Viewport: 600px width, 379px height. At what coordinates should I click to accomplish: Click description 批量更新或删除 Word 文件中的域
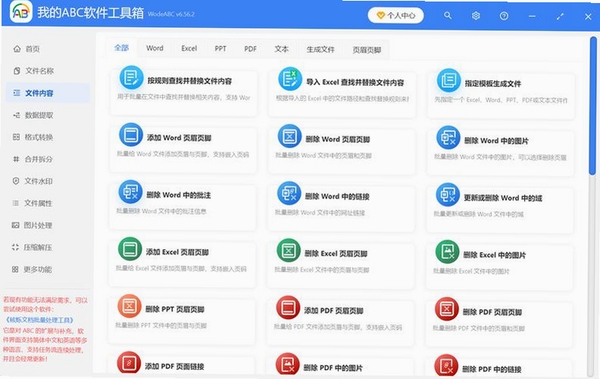click(x=478, y=214)
